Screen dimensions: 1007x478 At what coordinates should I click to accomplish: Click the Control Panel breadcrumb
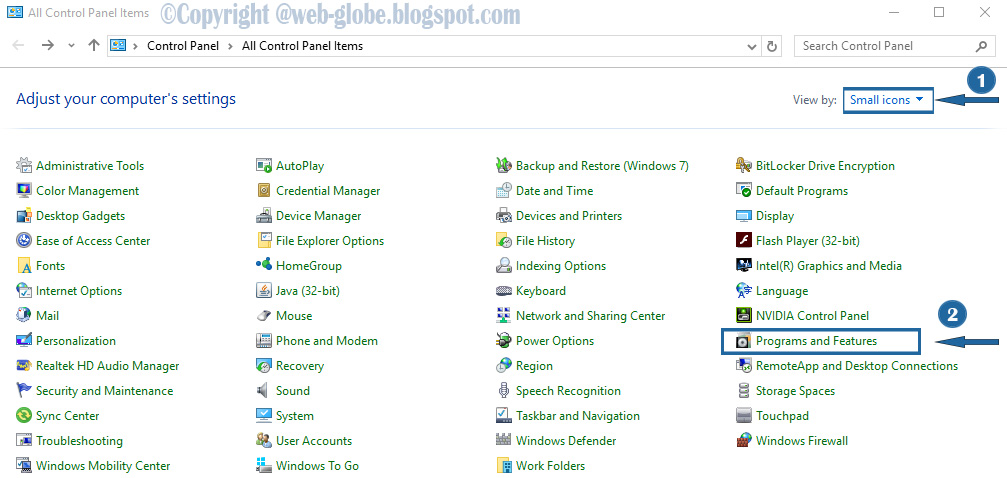click(x=183, y=46)
